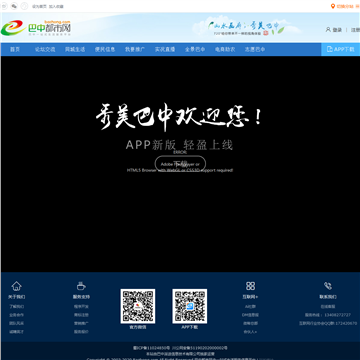The image size is (360, 360).
Task: Click the WeChat icon in top-left bar
Action: [x=14, y=6]
